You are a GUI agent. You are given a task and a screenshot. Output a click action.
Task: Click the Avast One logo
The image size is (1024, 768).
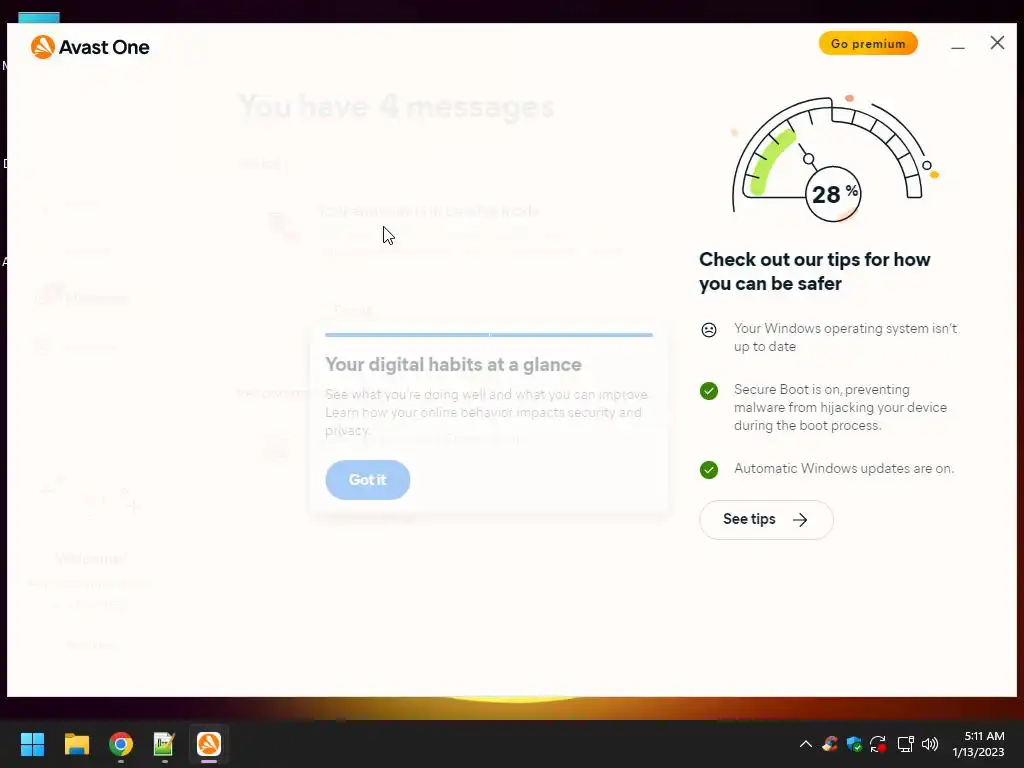[x=90, y=47]
